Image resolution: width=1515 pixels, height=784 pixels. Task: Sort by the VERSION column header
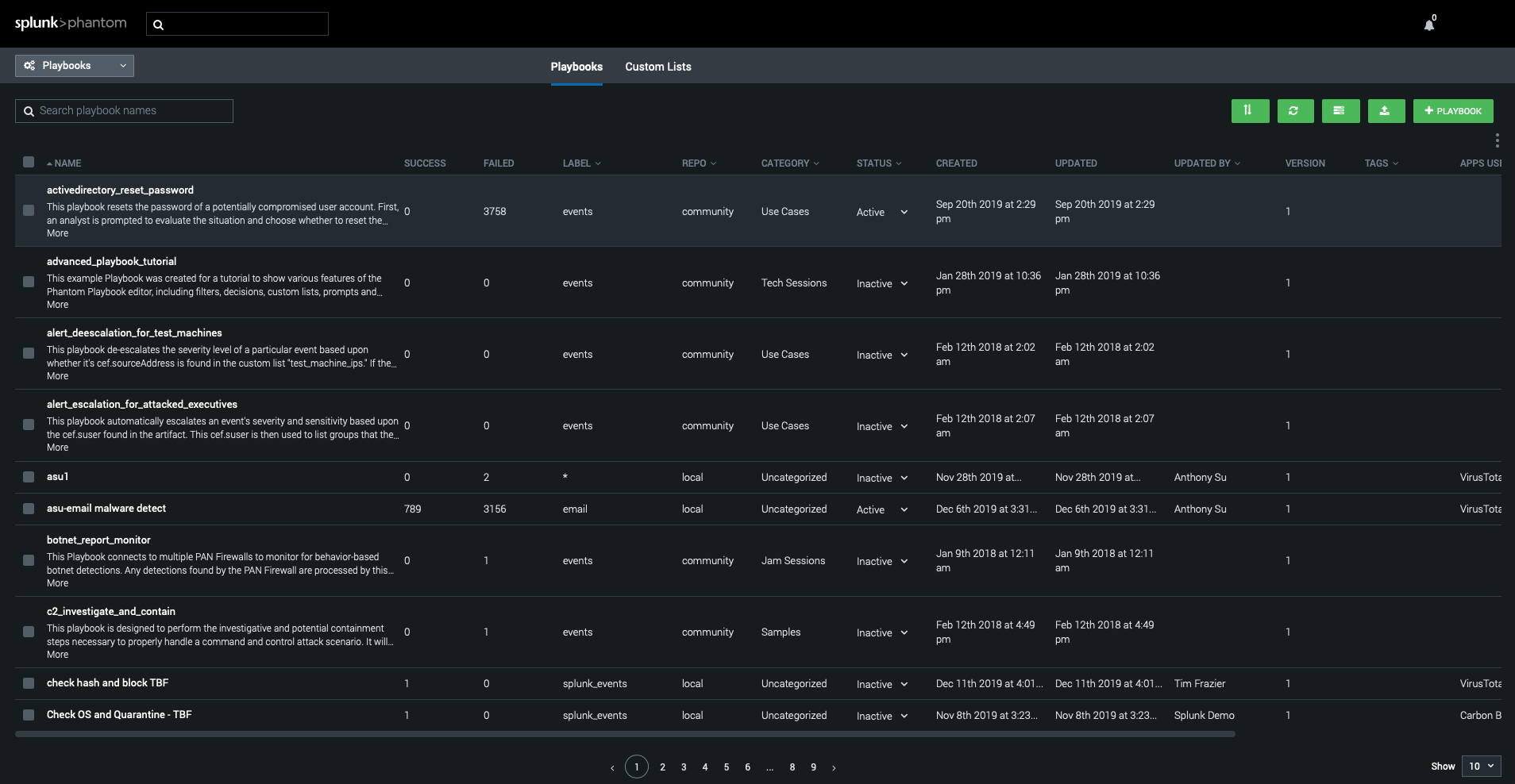coord(1305,163)
